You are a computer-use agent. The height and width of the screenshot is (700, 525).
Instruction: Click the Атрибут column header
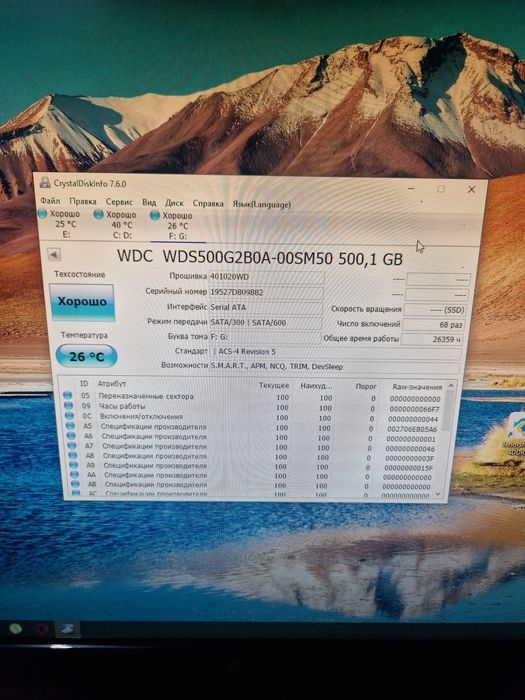[112, 383]
